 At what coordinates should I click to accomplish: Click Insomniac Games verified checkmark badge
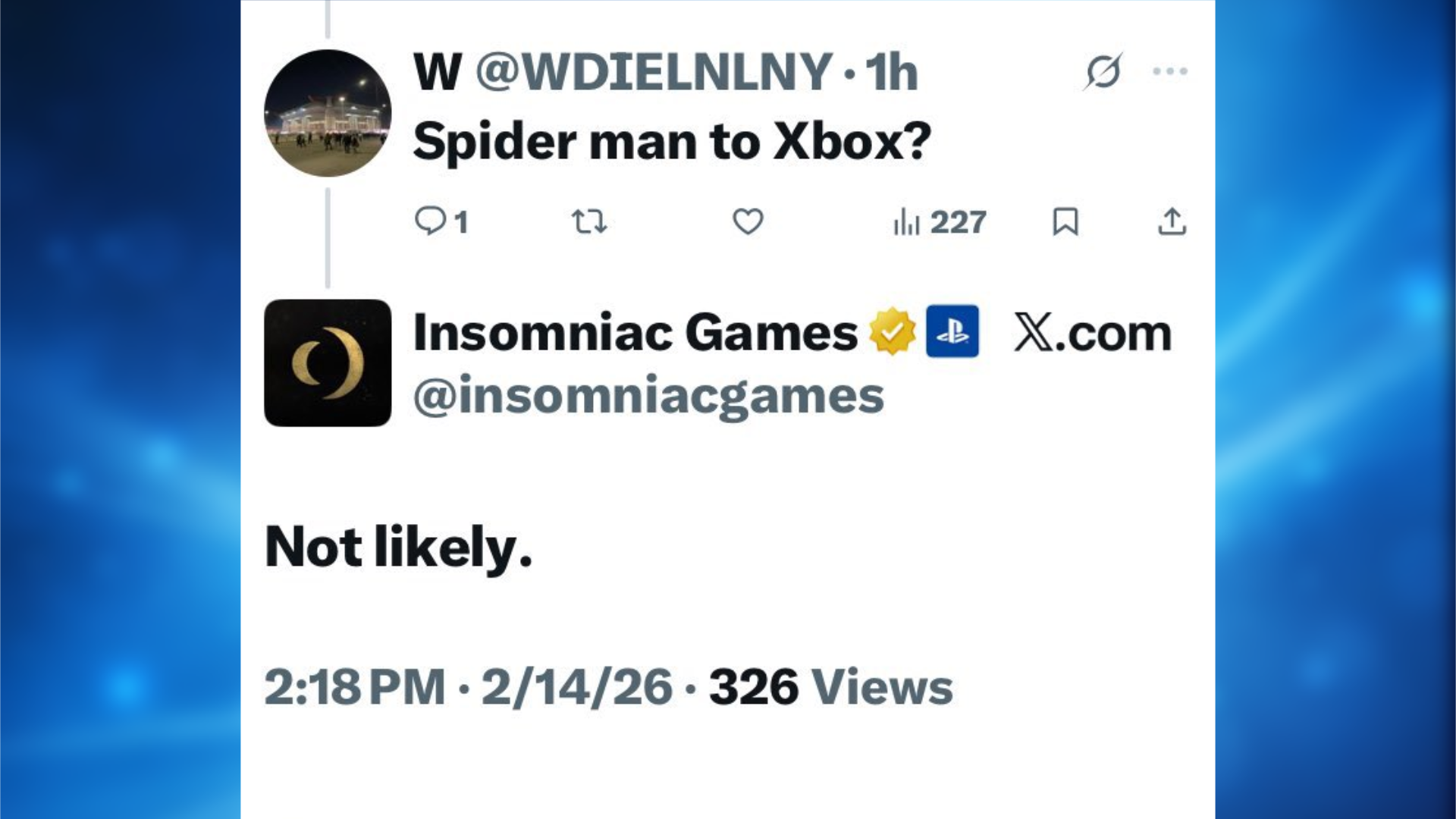click(x=893, y=331)
